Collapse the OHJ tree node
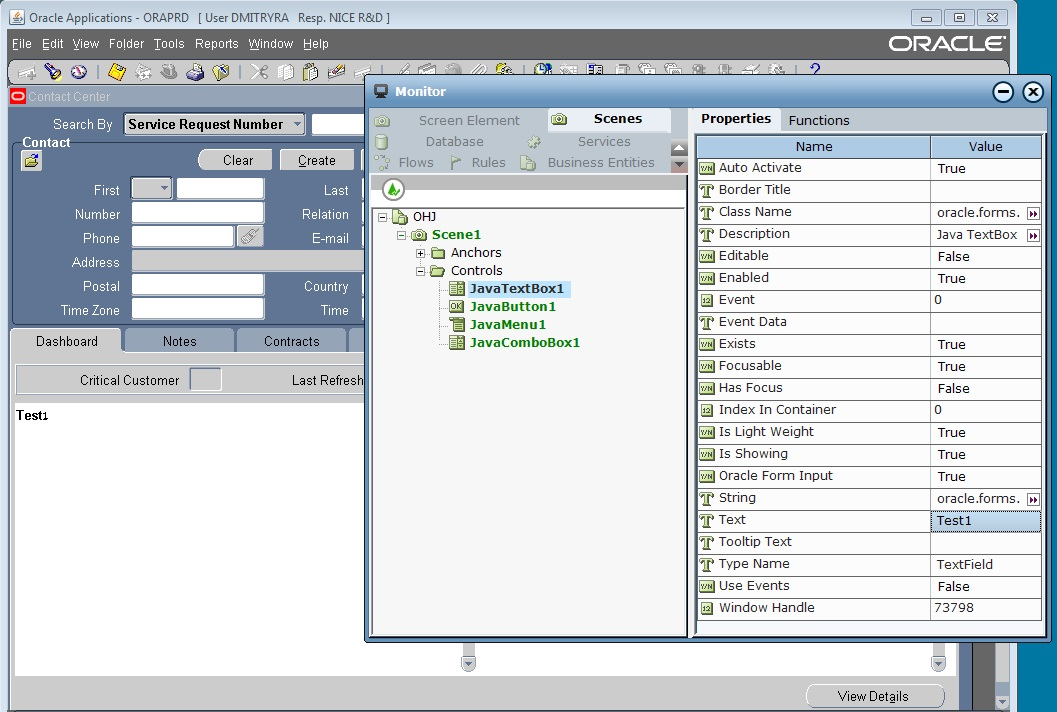Image resolution: width=1057 pixels, height=712 pixels. click(383, 217)
